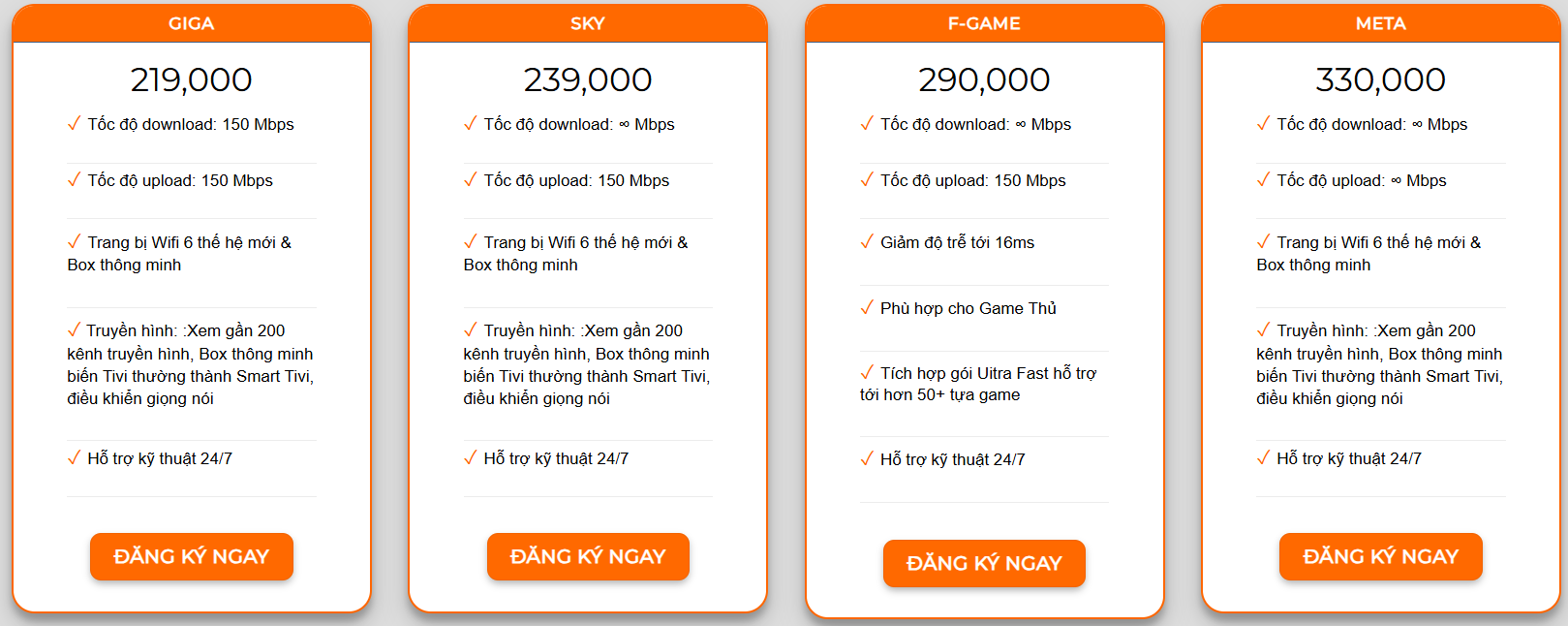The image size is (1568, 626).
Task: Click the F-GAME plan header
Action: pyautogui.click(x=984, y=23)
